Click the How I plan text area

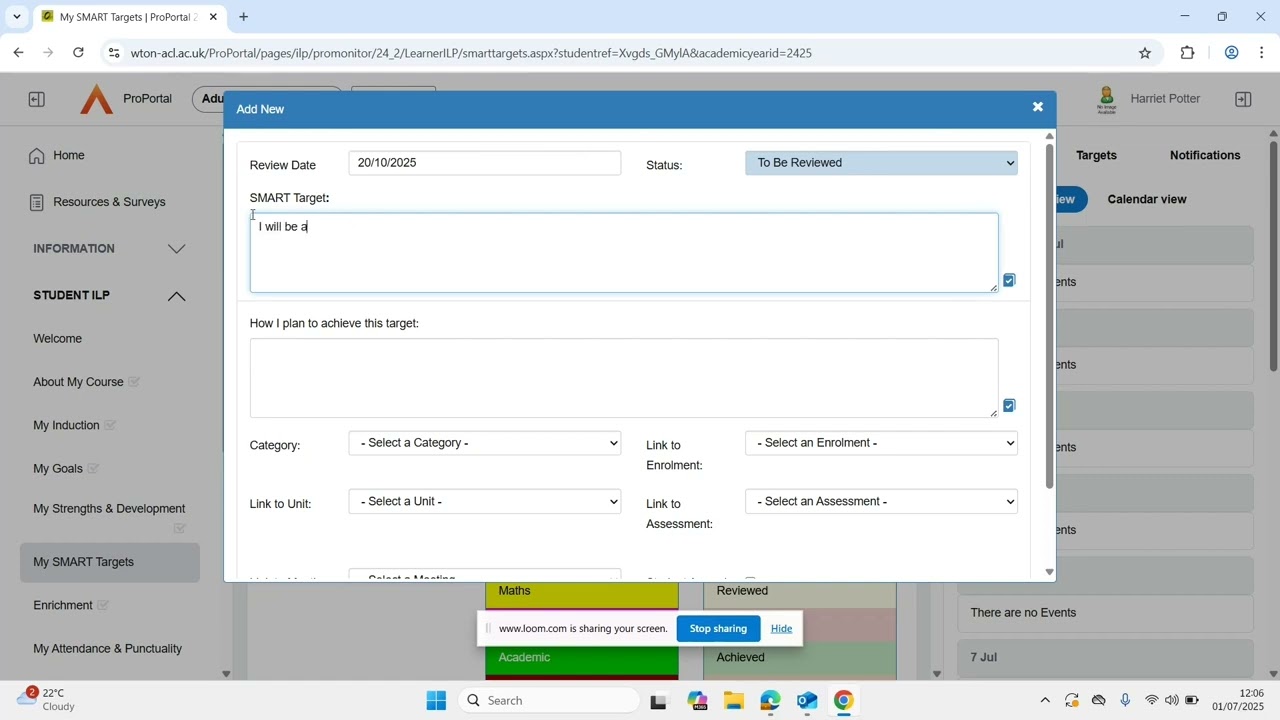(x=624, y=378)
